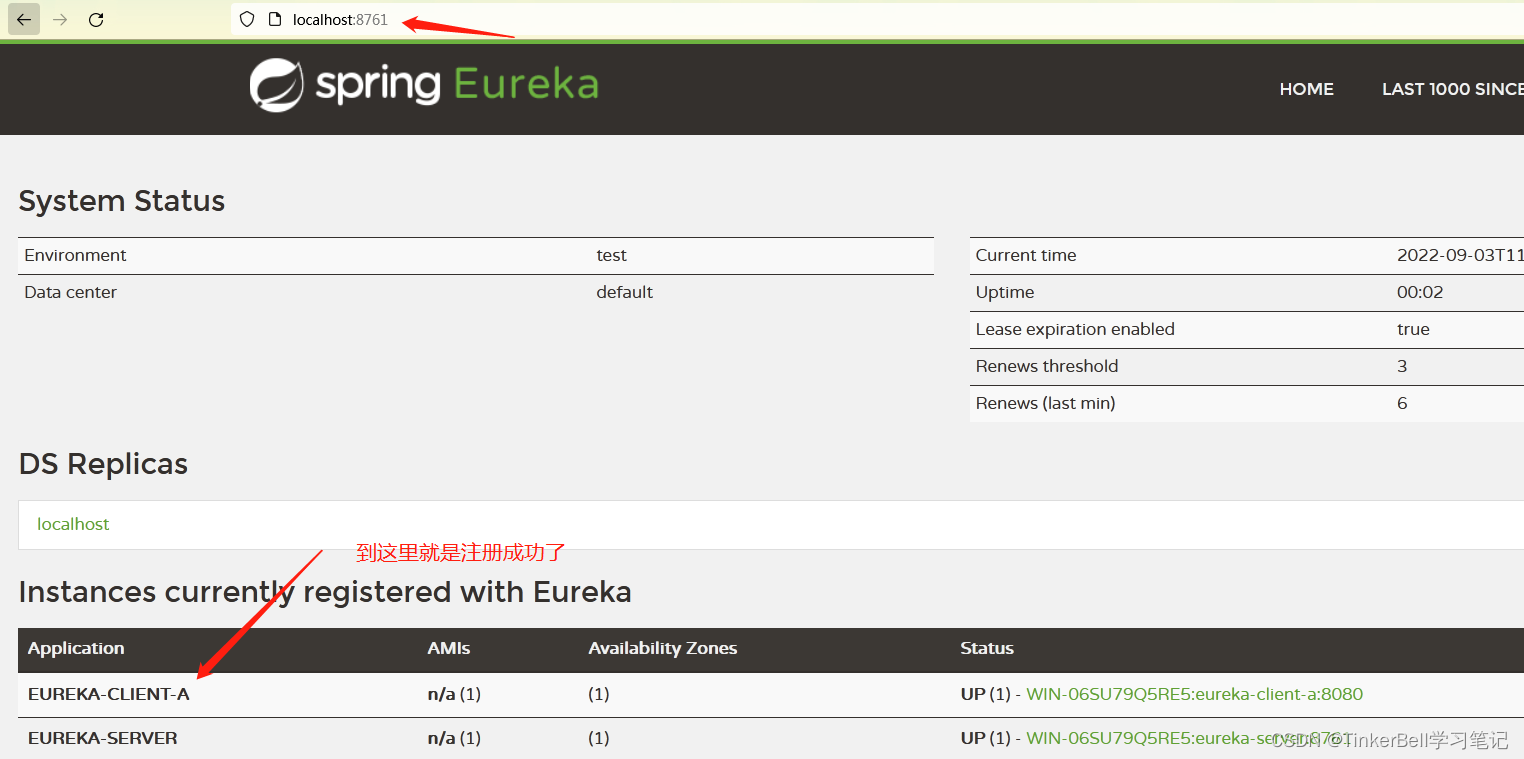
Task: Click the Environment label
Action: point(75,255)
